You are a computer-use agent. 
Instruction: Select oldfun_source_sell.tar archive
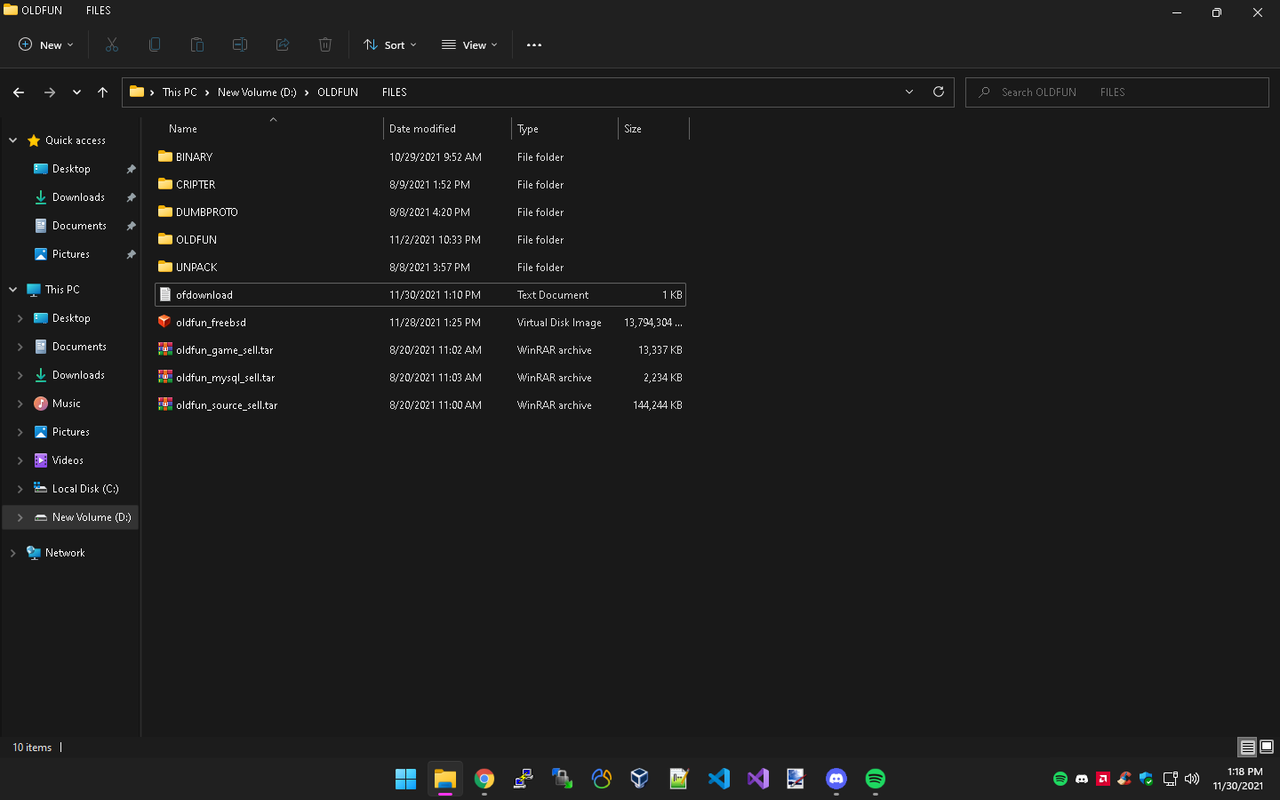pos(420,405)
